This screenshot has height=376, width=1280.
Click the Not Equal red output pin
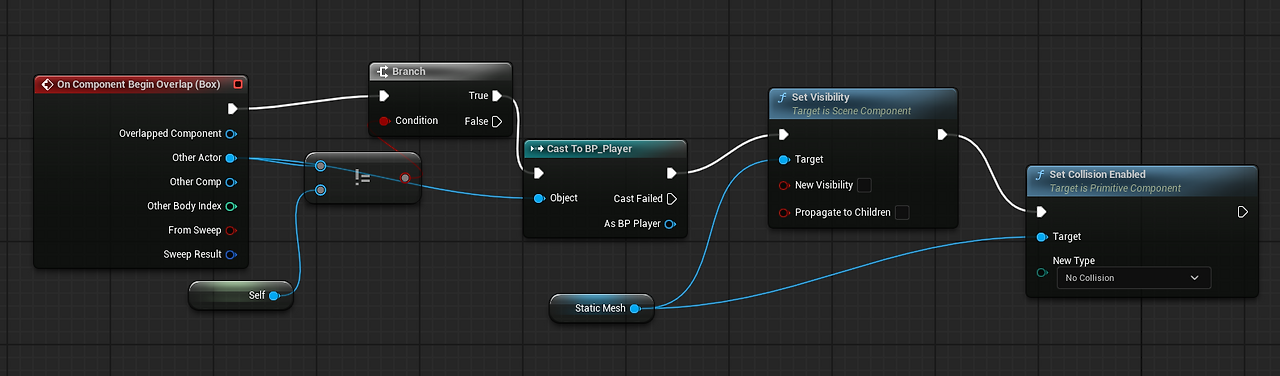405,178
